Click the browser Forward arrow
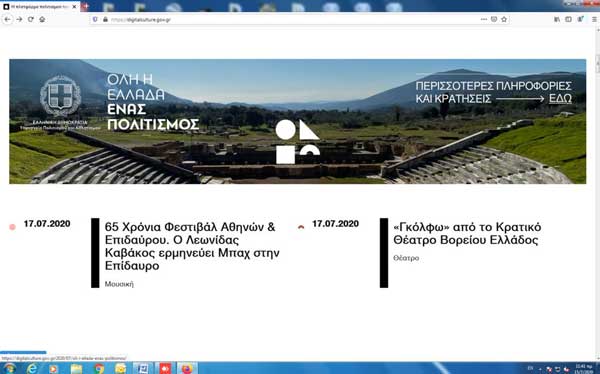This screenshot has height=374, width=600. point(19,20)
